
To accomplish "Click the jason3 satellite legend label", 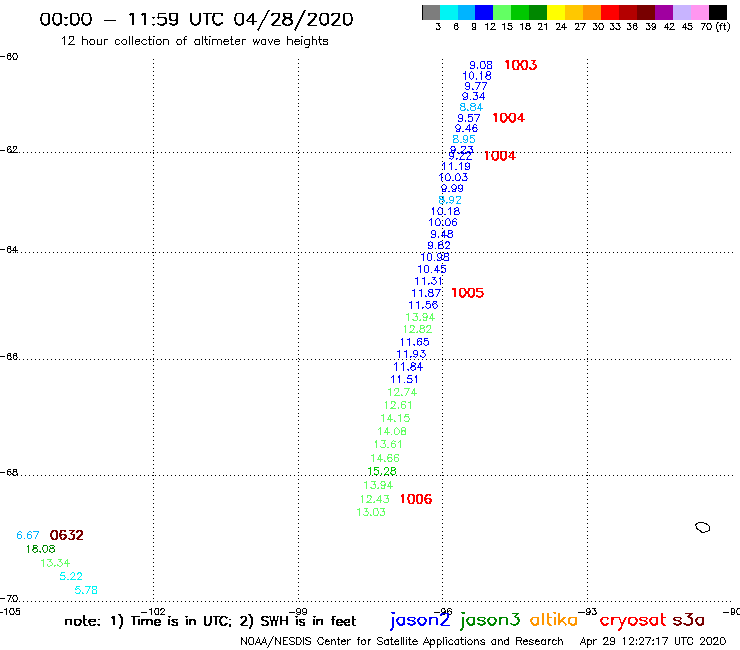I will point(490,621).
